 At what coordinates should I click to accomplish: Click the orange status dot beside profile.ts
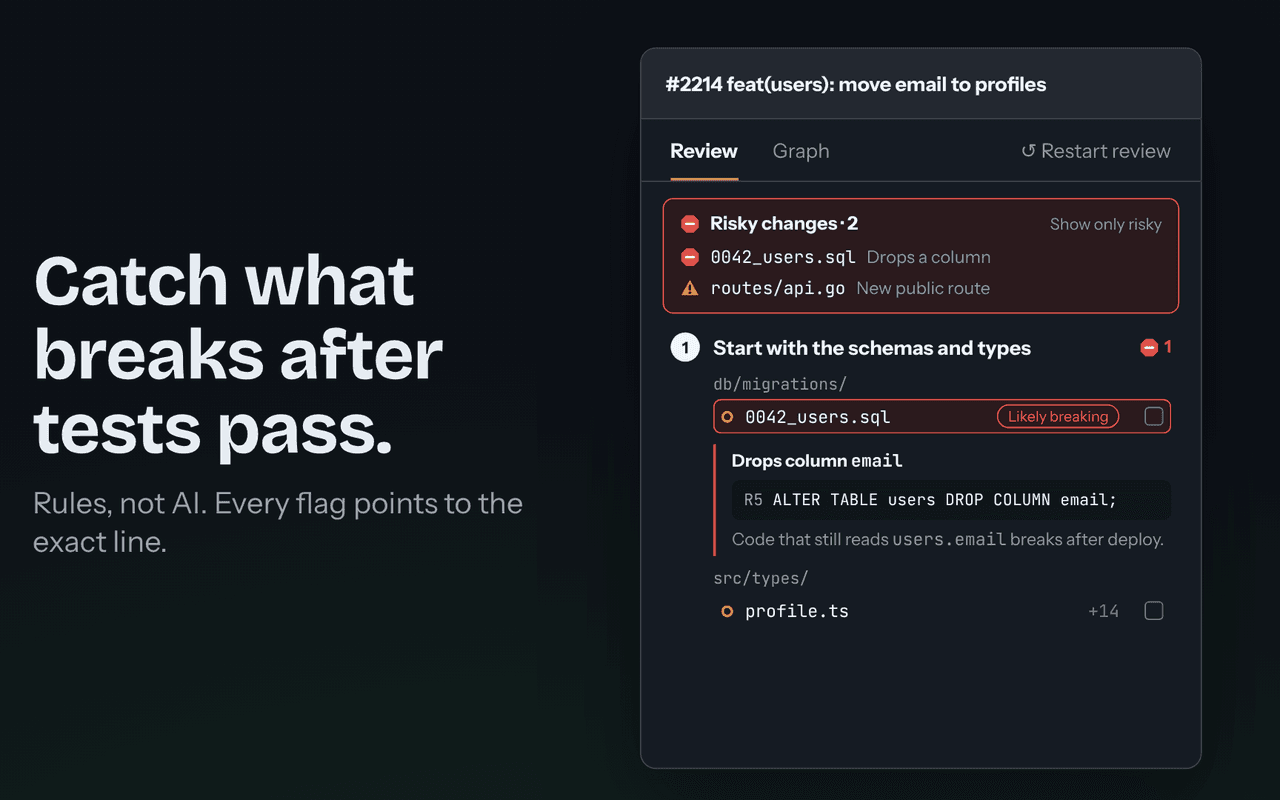(x=727, y=611)
